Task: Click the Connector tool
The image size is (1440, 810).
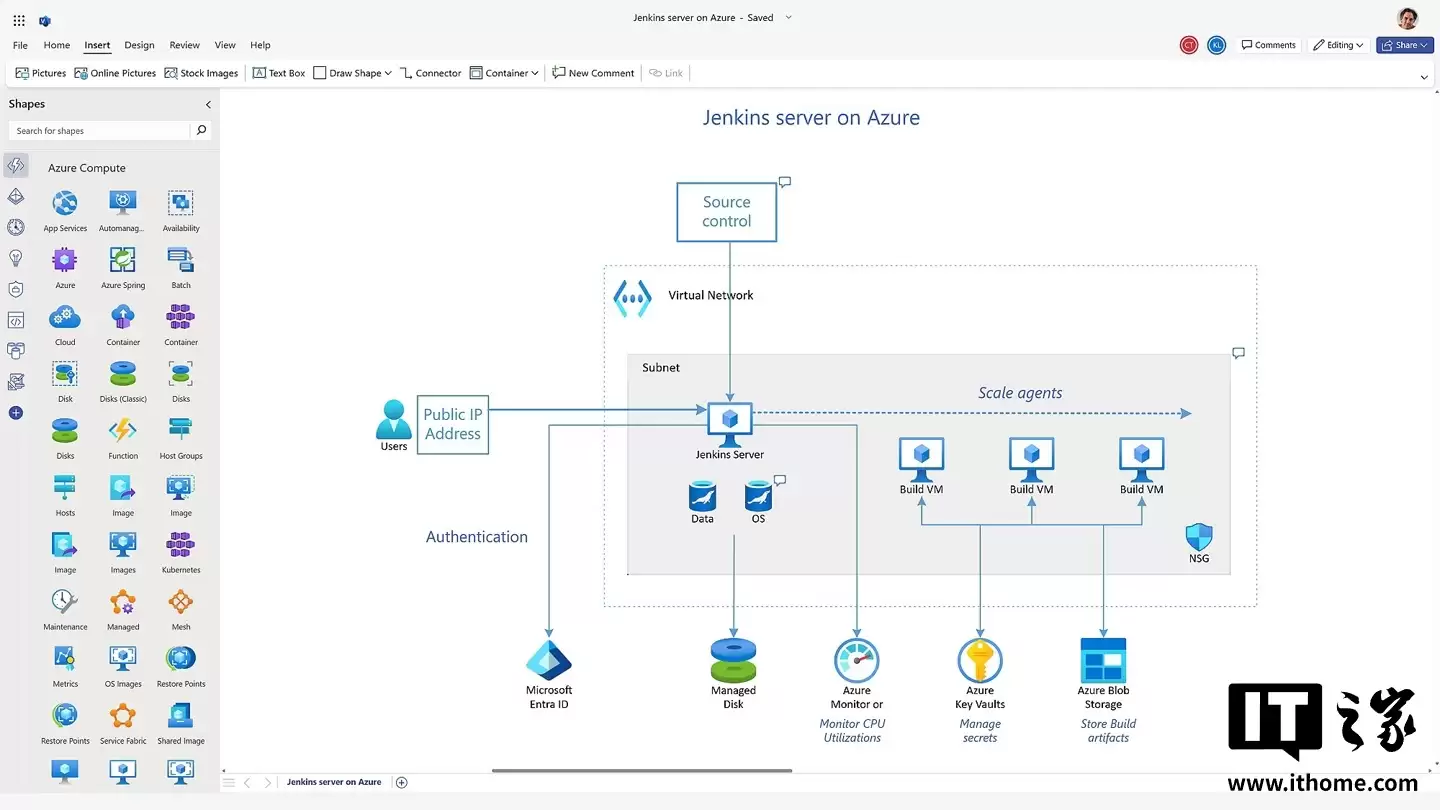Action: point(431,72)
